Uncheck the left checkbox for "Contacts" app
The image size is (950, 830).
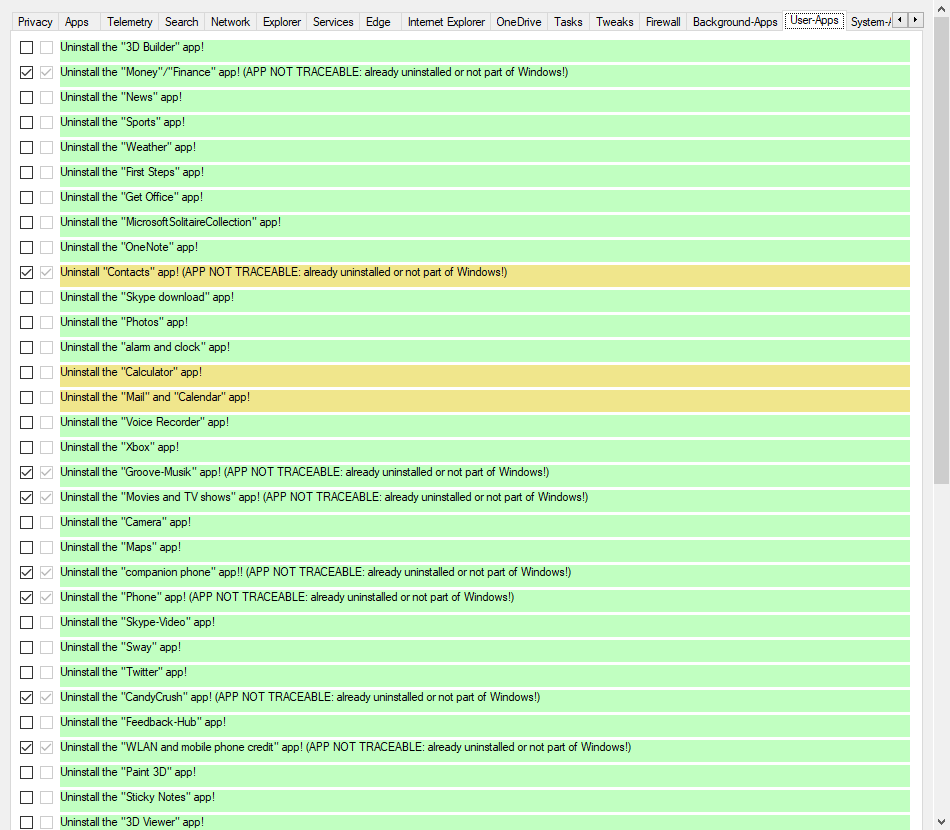coord(27,273)
